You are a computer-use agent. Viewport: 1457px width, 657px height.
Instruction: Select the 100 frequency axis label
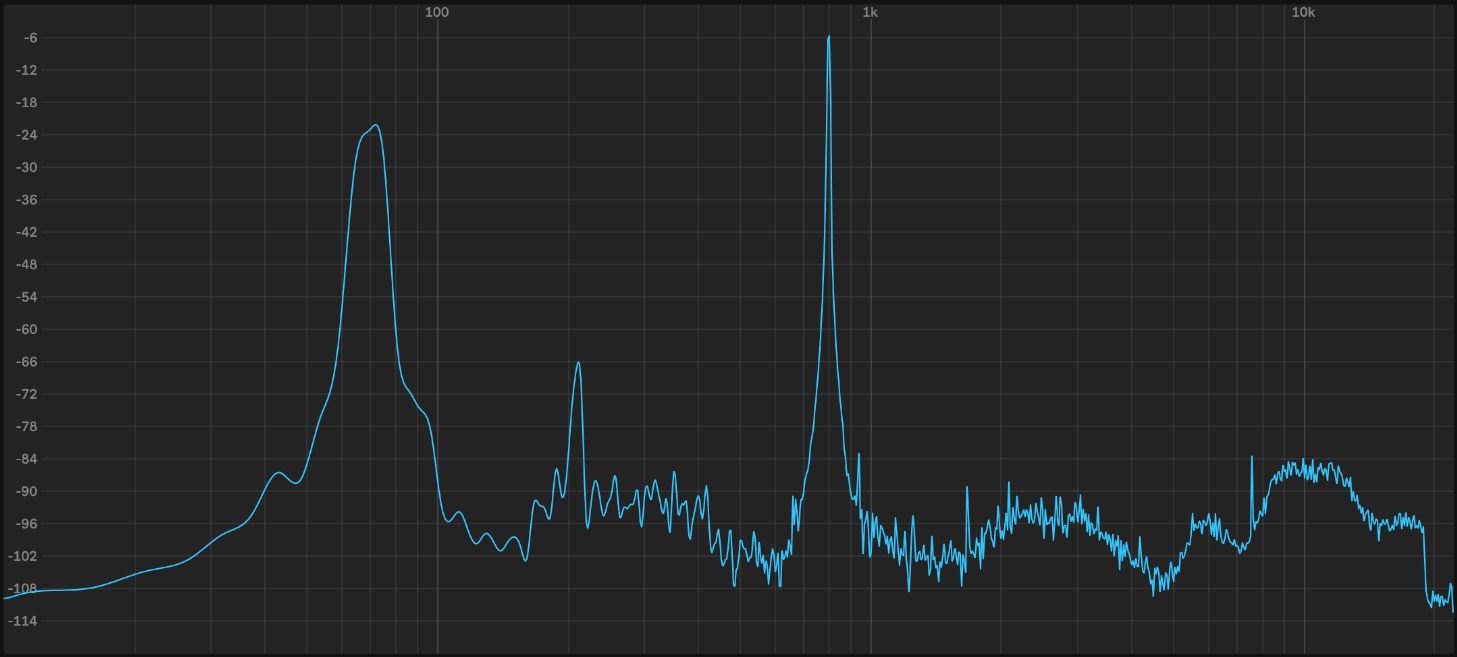437,12
